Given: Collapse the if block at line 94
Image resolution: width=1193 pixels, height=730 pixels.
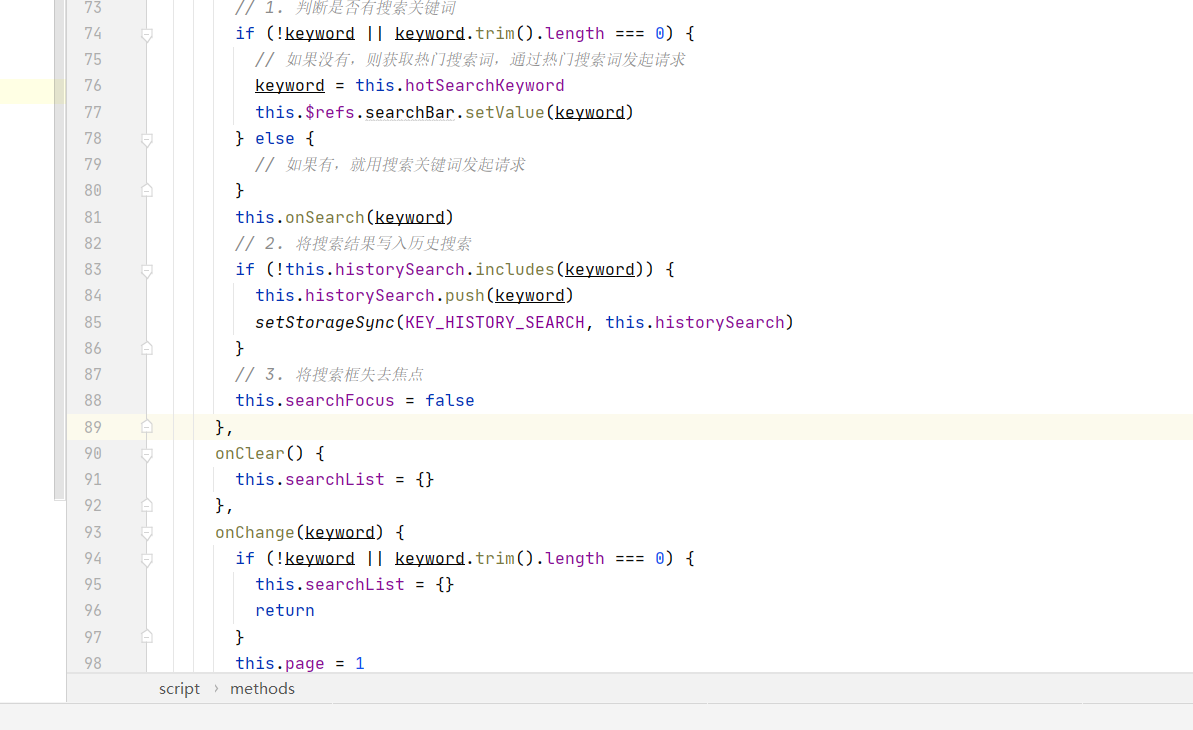Looking at the screenshot, I should [147, 559].
